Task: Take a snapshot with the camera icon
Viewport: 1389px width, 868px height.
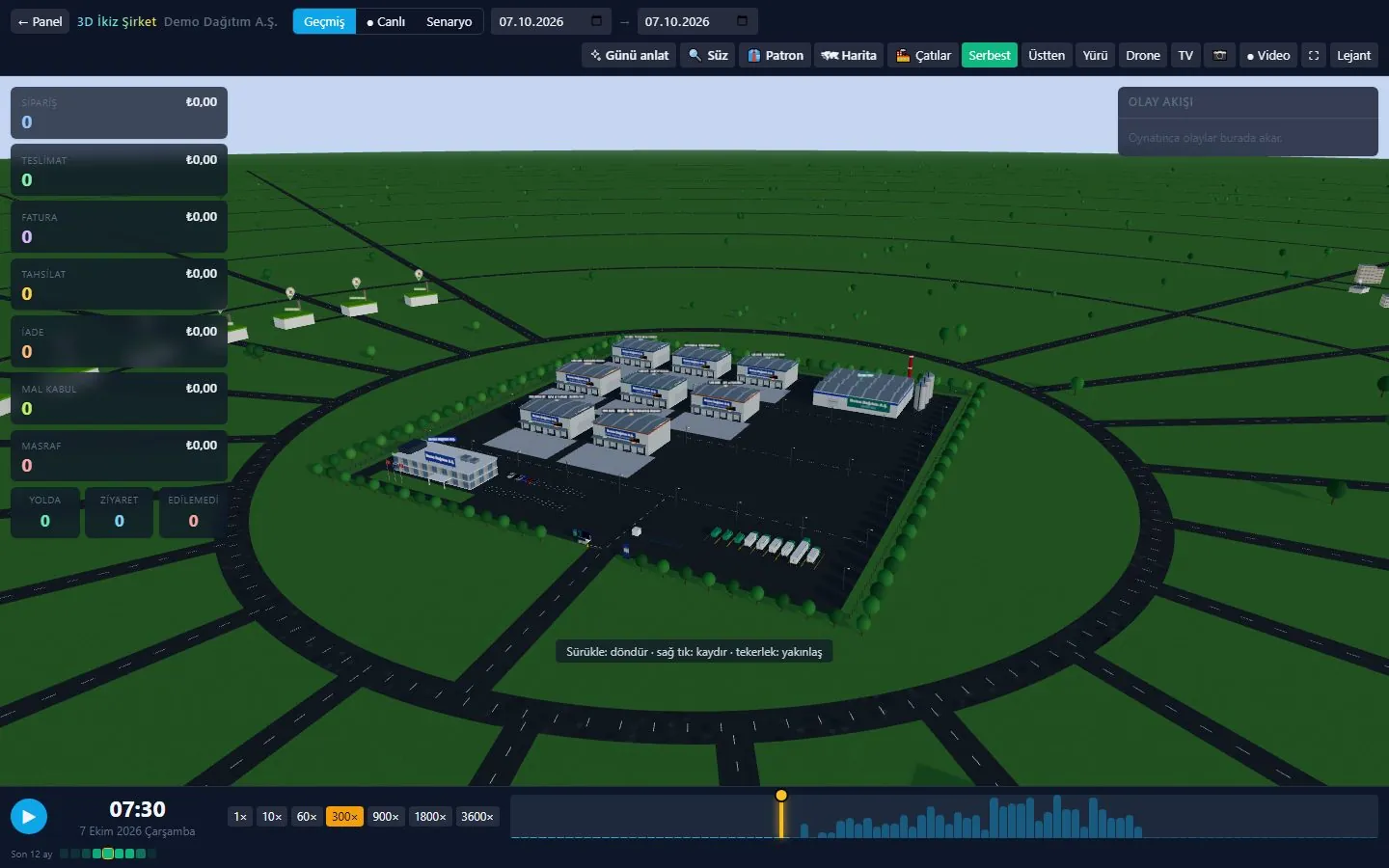Action: (1219, 56)
